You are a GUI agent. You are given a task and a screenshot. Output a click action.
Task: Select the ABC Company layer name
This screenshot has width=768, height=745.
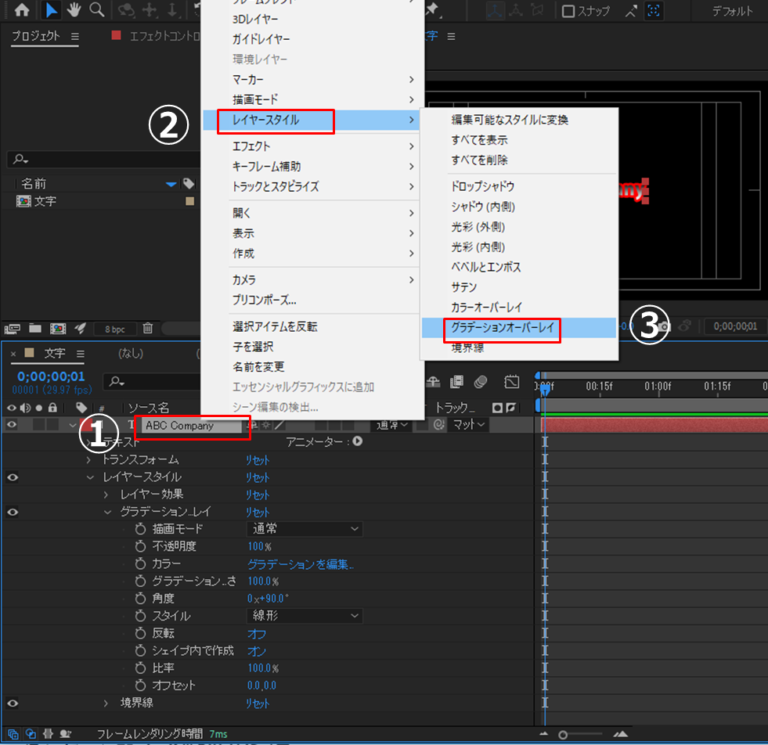(190, 425)
